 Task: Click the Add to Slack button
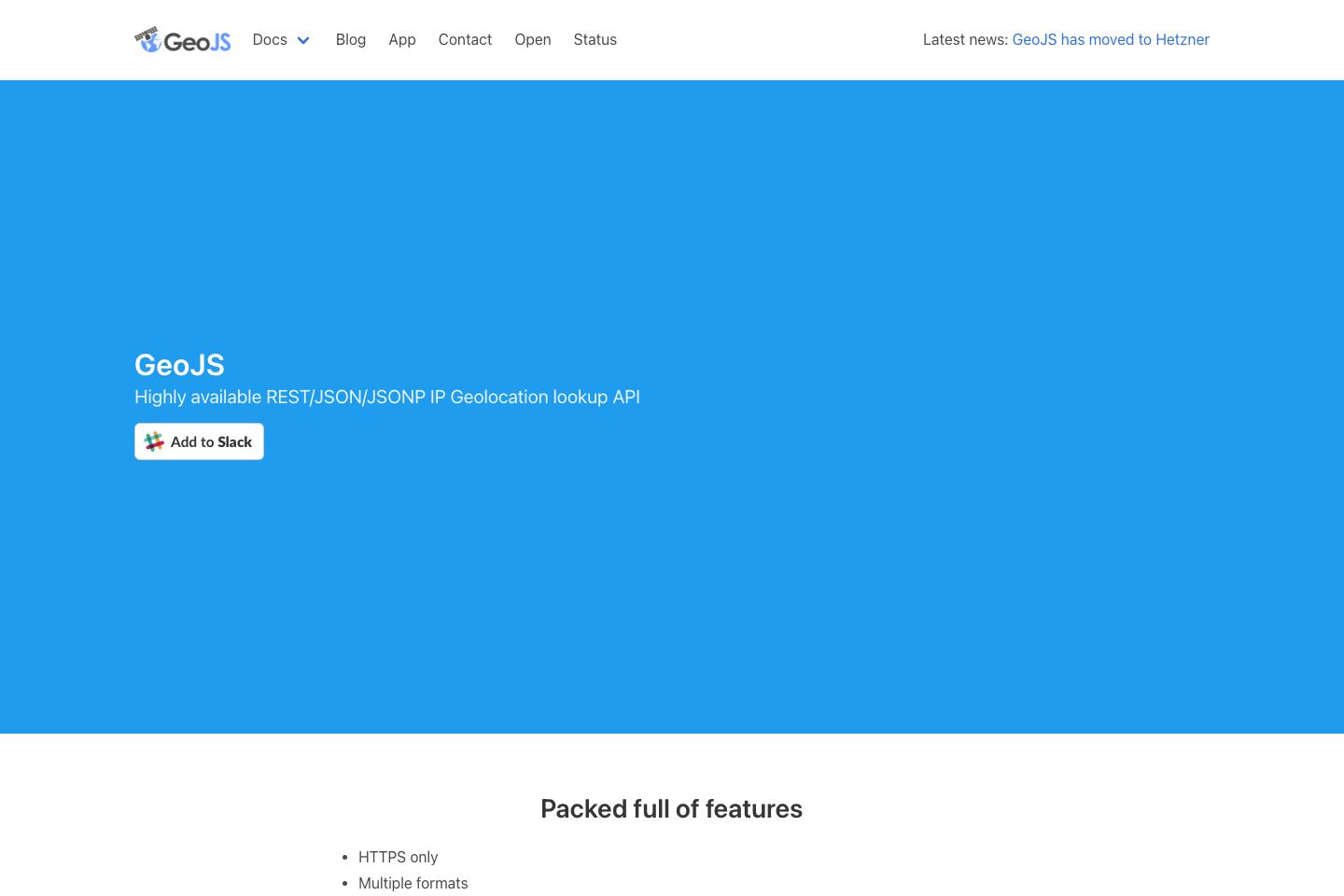point(199,441)
